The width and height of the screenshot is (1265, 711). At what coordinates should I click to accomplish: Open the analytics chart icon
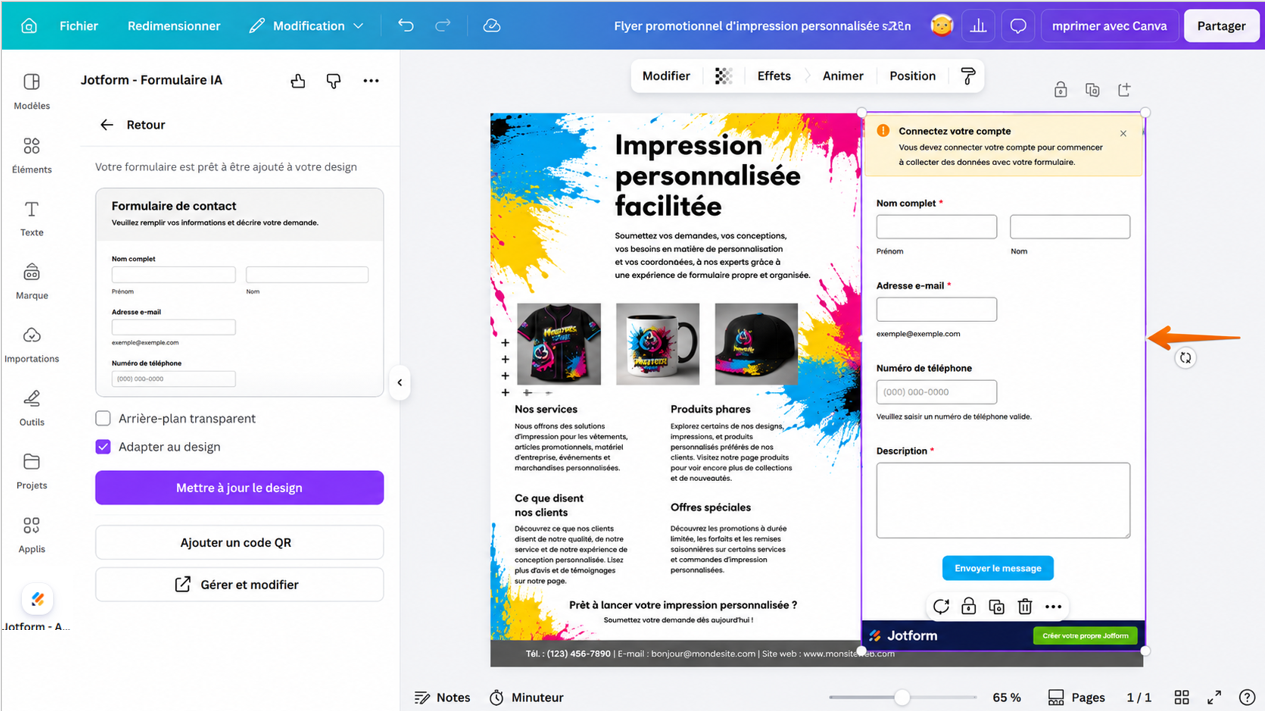(978, 26)
